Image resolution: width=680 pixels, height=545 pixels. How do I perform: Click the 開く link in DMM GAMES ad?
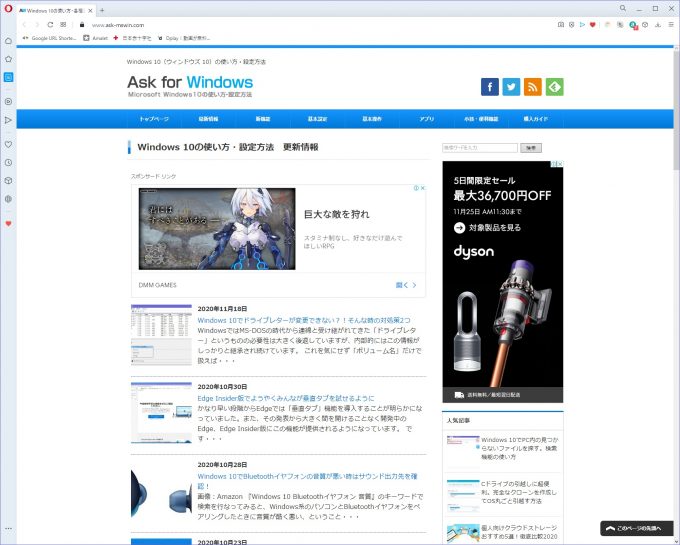(x=406, y=285)
